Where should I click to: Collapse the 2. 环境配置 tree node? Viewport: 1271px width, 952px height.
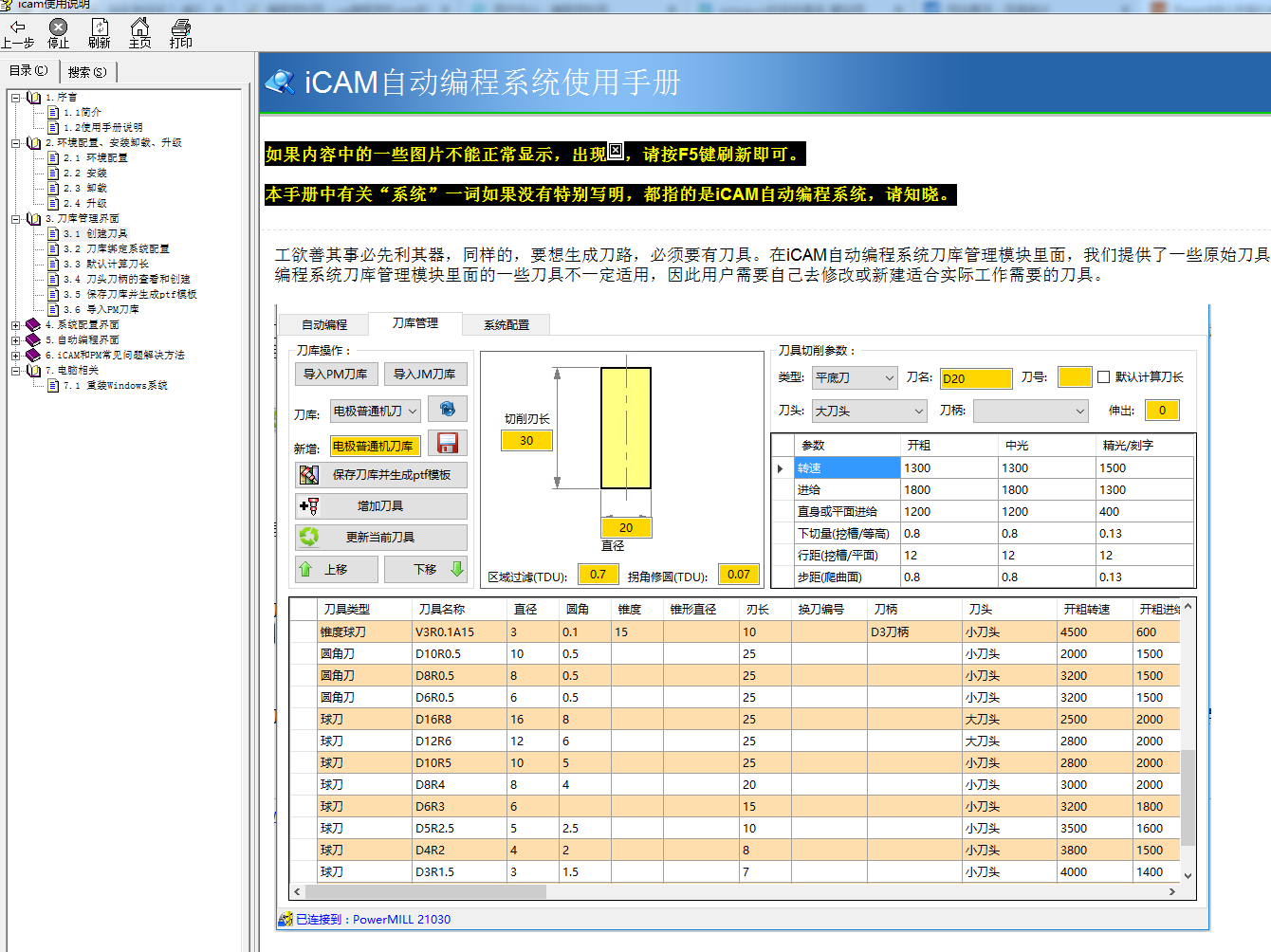coord(16,143)
